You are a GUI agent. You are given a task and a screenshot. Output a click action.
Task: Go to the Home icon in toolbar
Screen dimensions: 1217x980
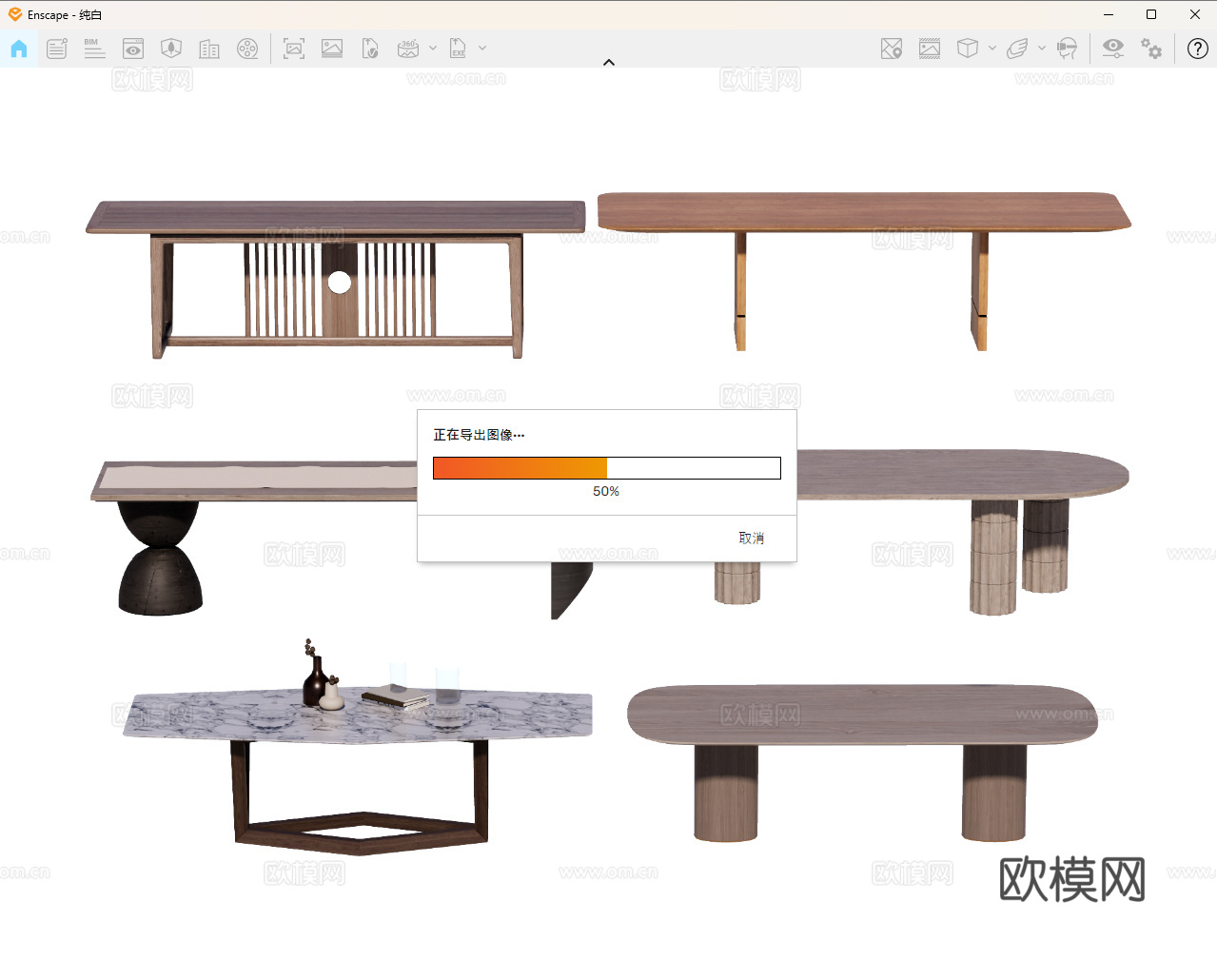[19, 49]
